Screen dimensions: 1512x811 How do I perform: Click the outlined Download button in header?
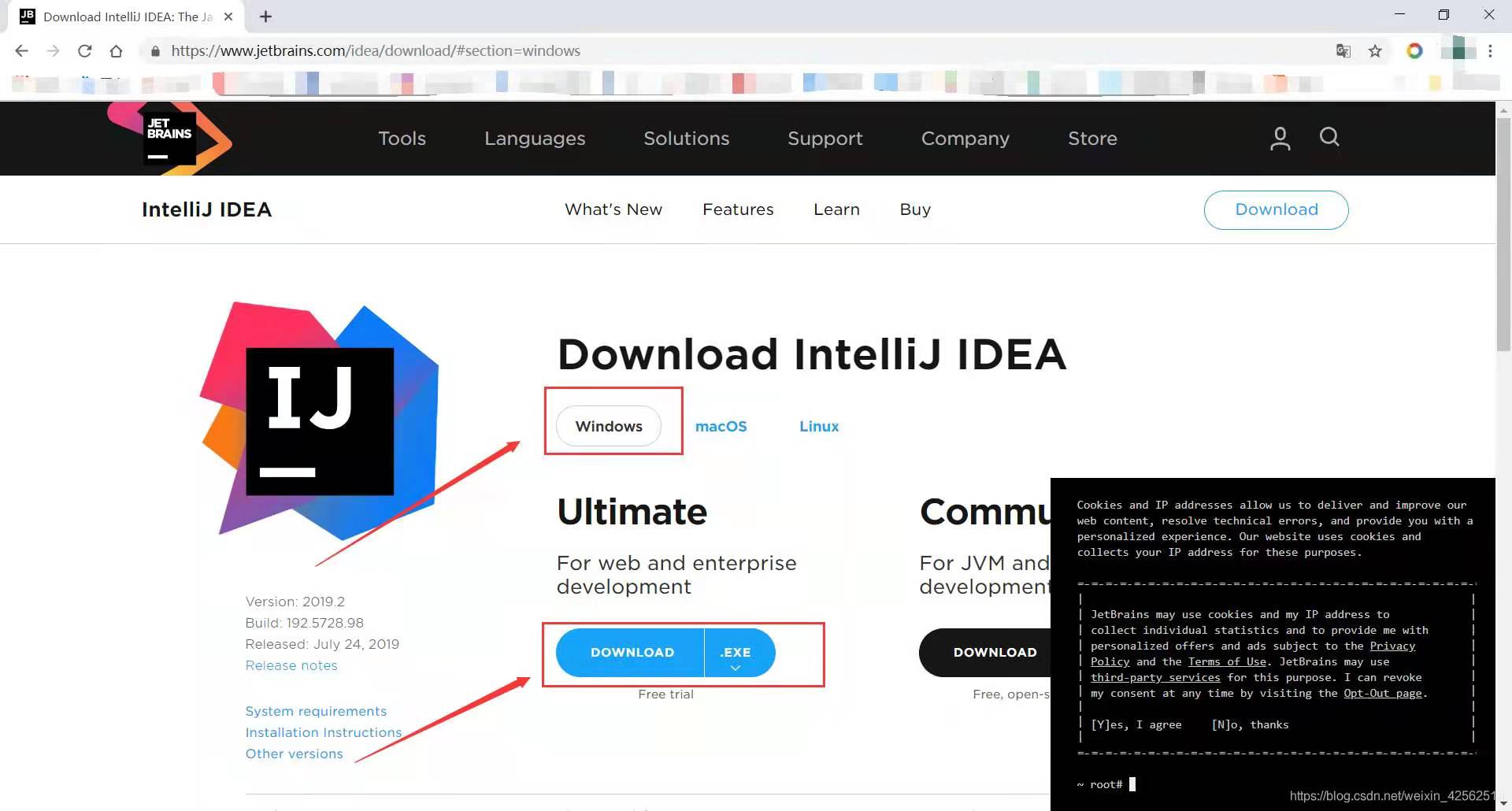pos(1276,210)
